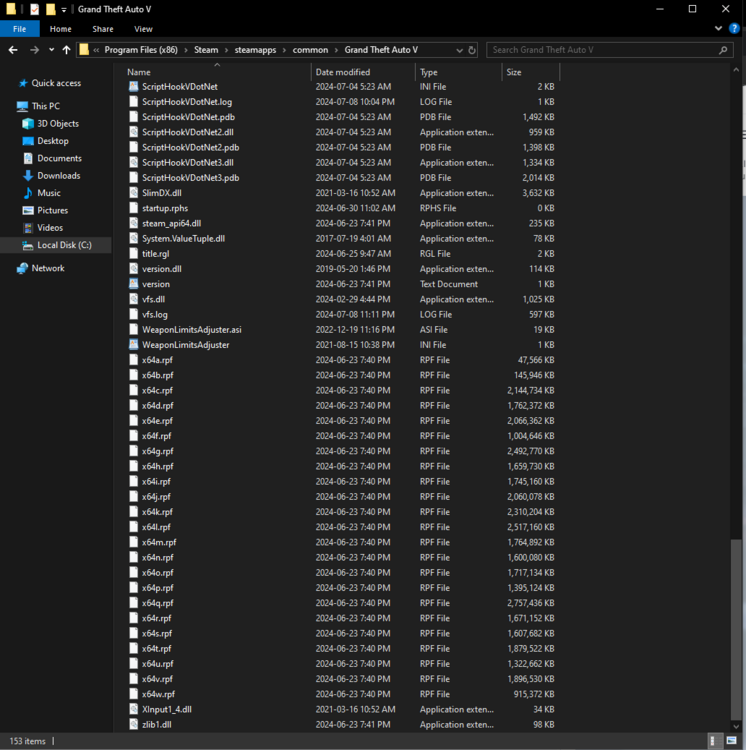
Task: Go back with the Back arrow
Action: click(x=13, y=50)
